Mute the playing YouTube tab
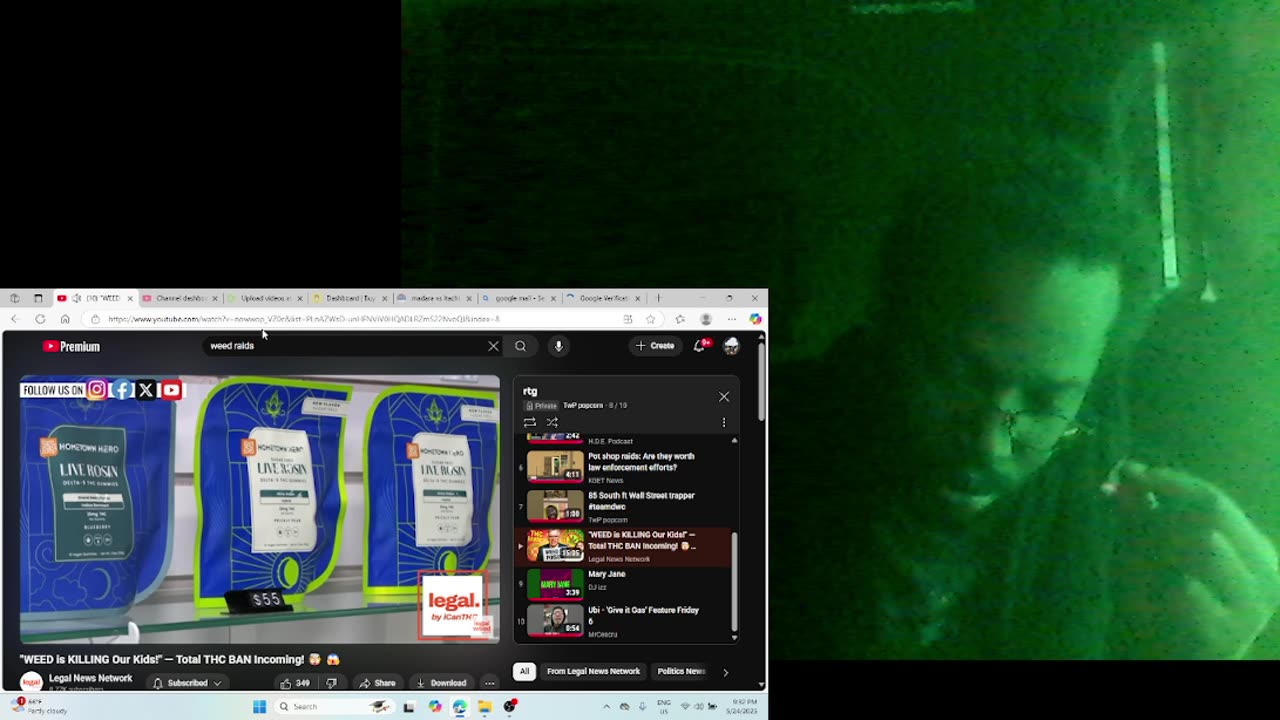This screenshot has height=720, width=1280. click(x=76, y=298)
